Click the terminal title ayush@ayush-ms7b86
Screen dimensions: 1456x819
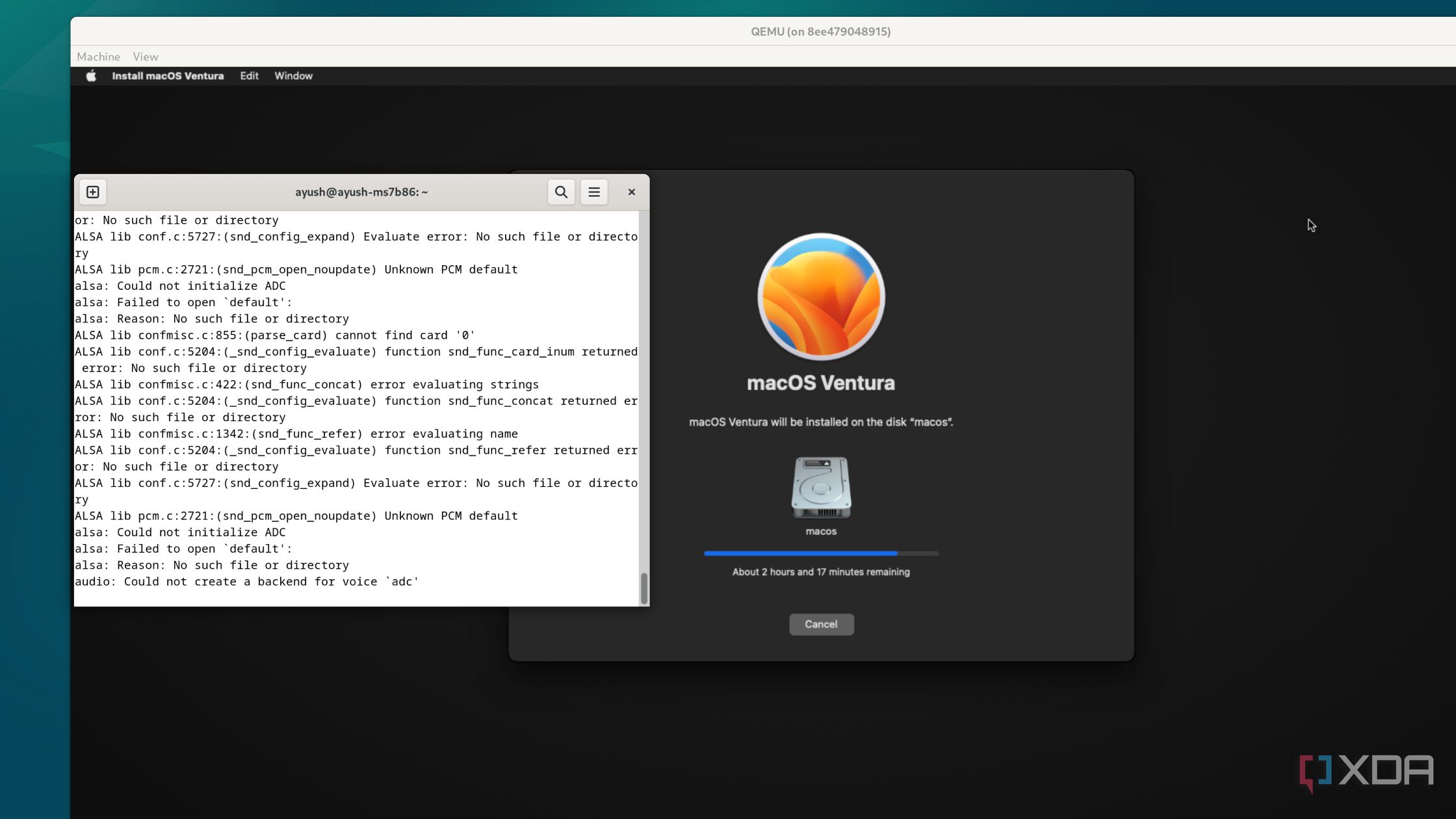[x=361, y=192]
